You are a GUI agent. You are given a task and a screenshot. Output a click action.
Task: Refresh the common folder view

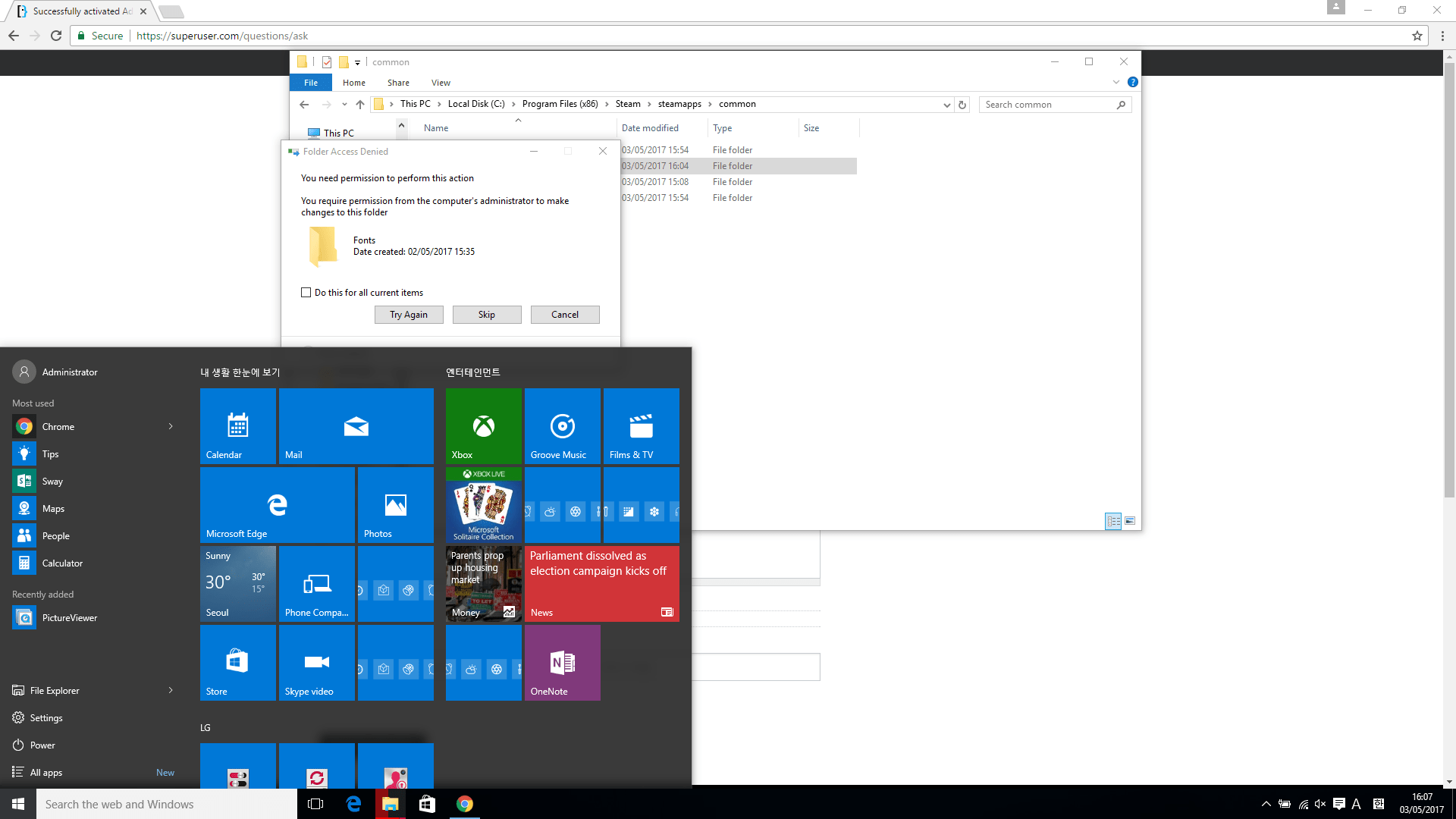[x=962, y=105]
